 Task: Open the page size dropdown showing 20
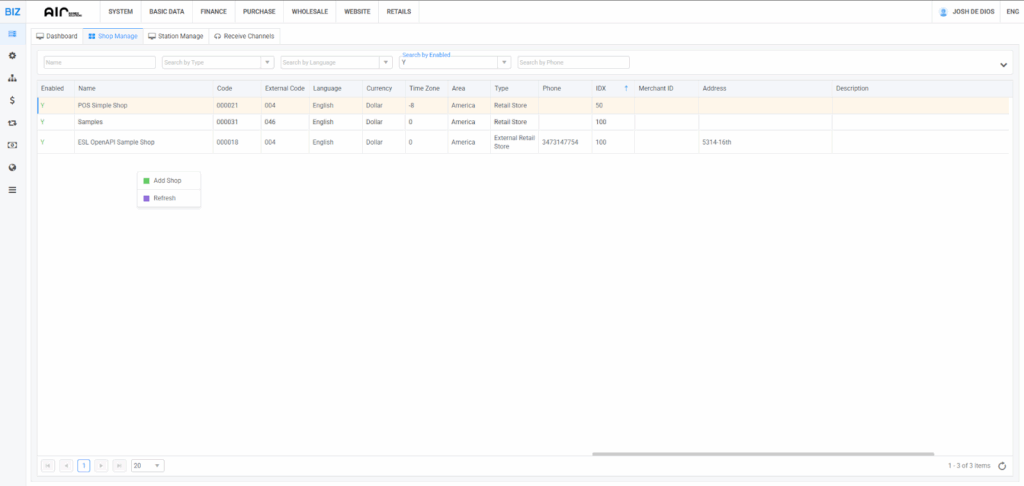click(148, 465)
